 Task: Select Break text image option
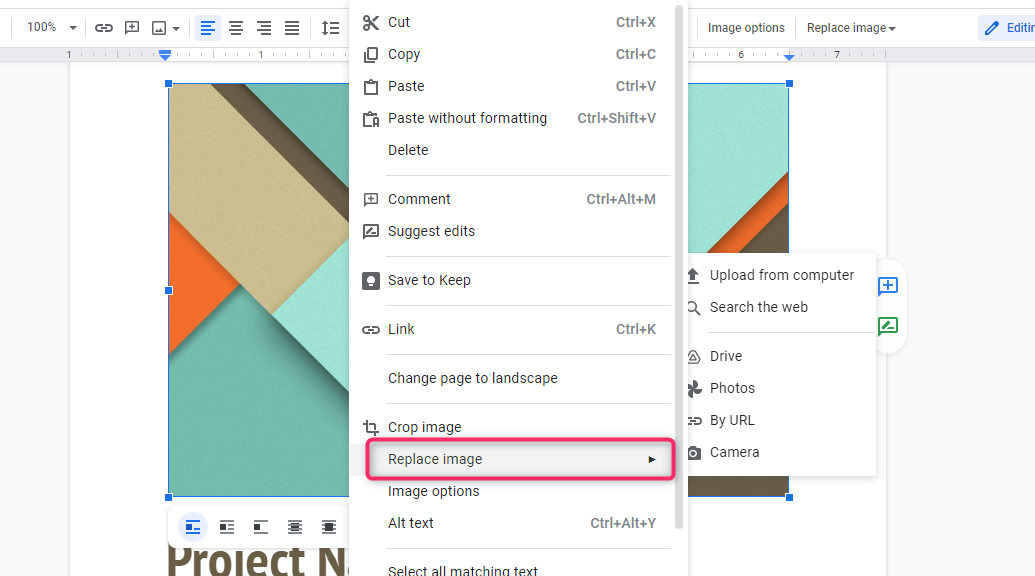click(261, 527)
